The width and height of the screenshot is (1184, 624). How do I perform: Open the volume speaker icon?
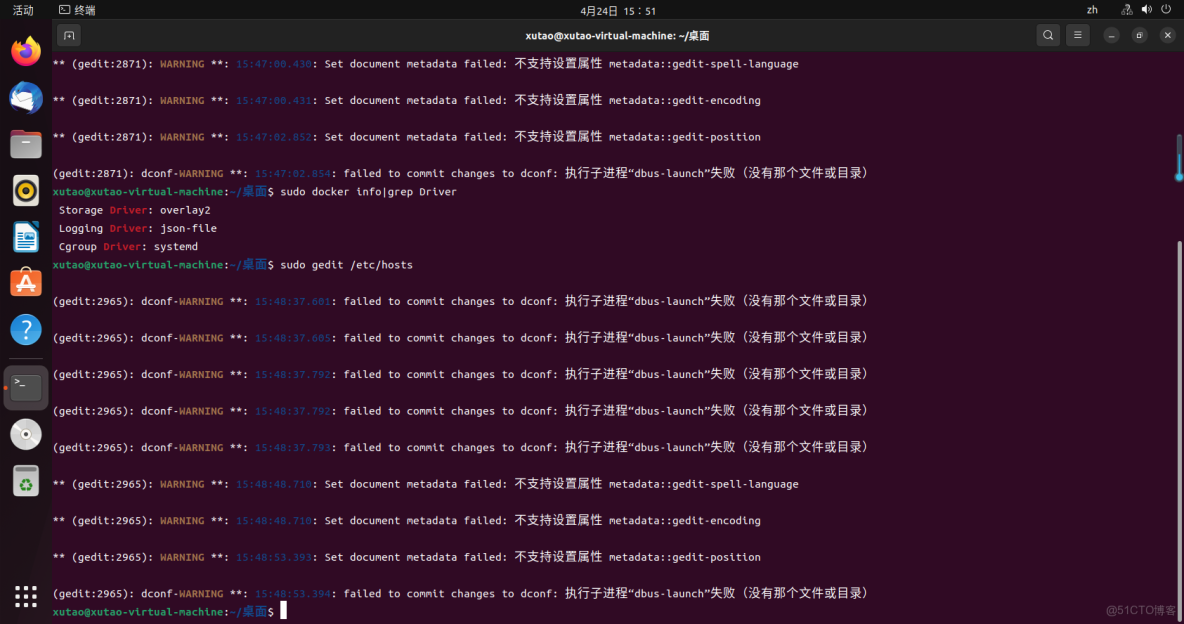(1146, 10)
